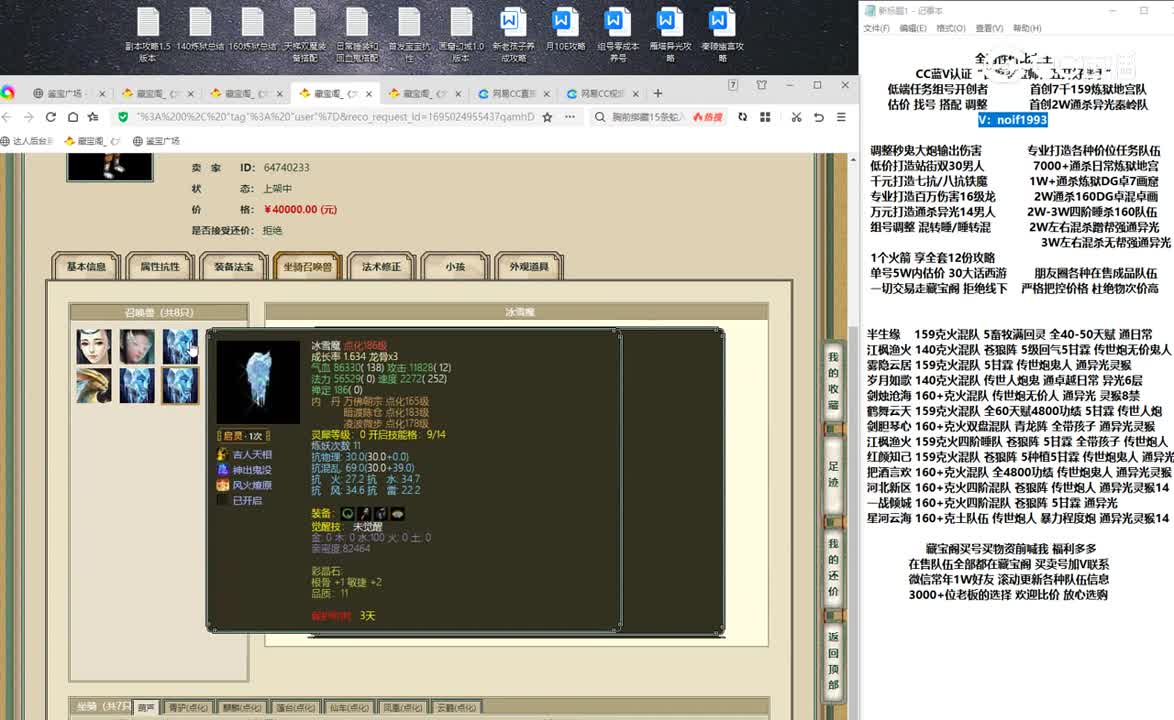Viewport: 1174px width, 720px height.
Task: Open 我的还价 side button
Action: coord(833,567)
